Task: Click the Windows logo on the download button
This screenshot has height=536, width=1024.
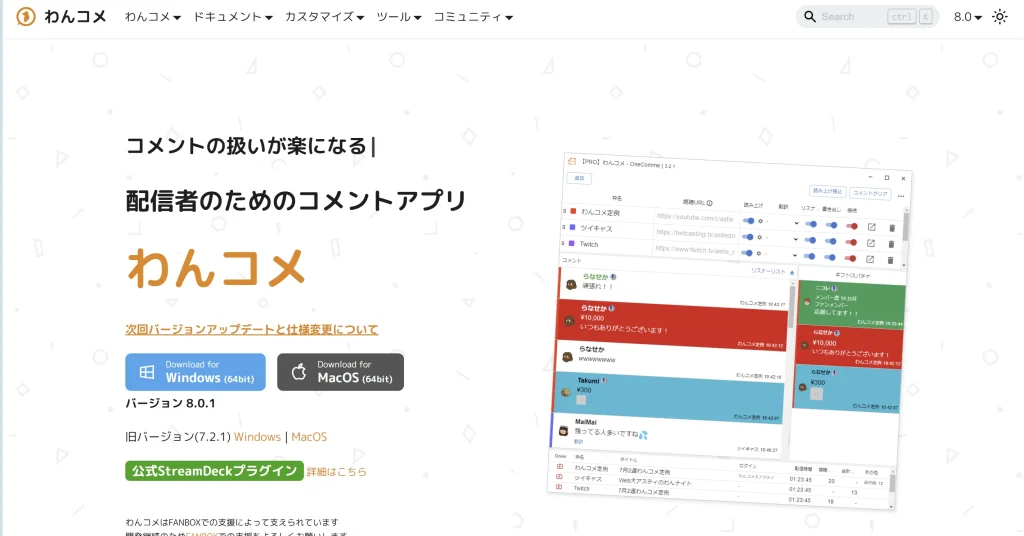Action: (146, 372)
